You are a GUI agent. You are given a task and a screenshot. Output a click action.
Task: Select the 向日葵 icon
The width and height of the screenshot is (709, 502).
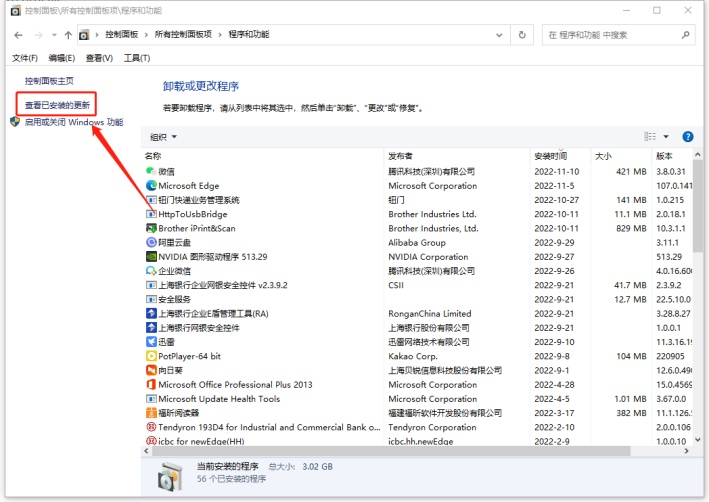pyautogui.click(x=151, y=370)
